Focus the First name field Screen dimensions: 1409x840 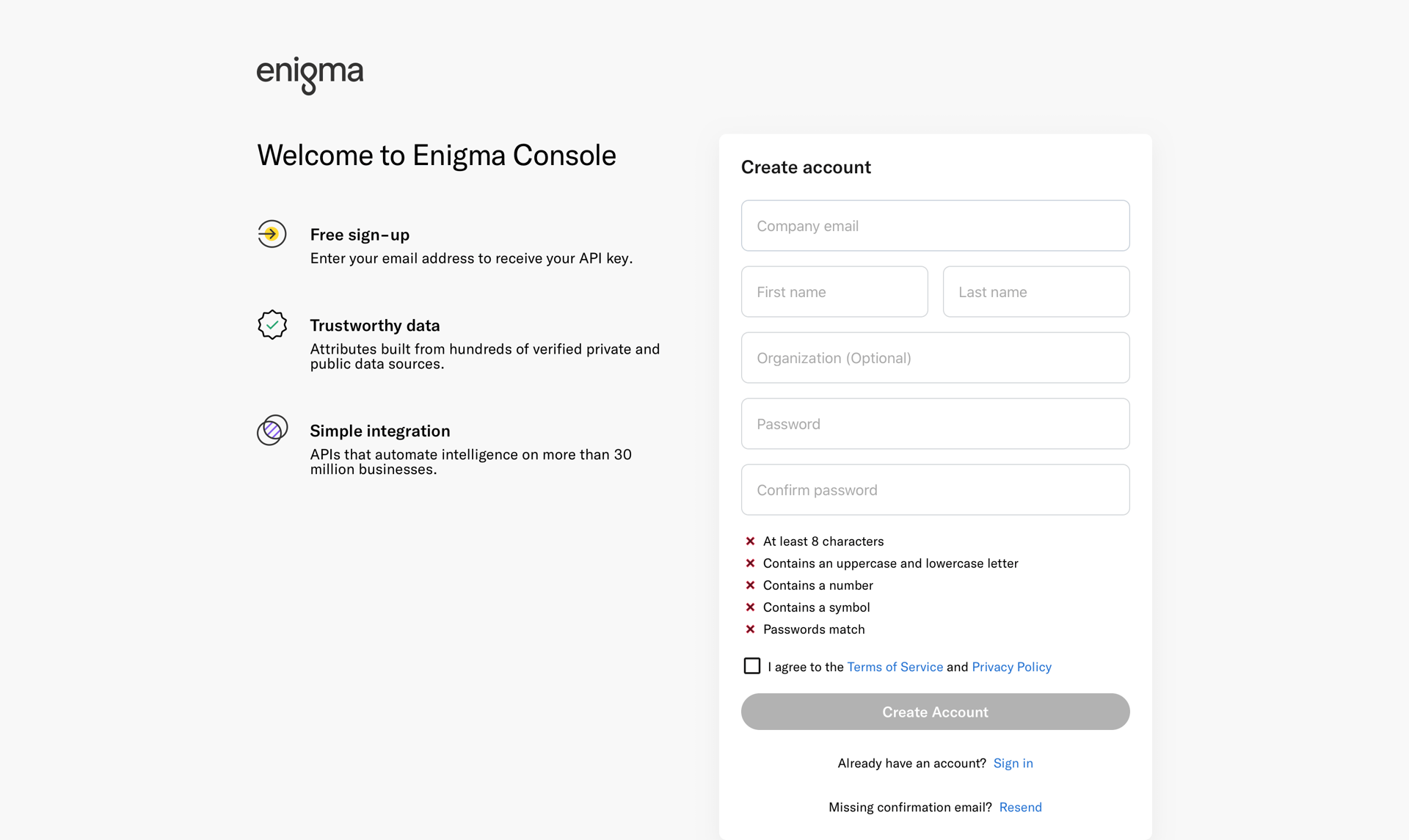[834, 291]
